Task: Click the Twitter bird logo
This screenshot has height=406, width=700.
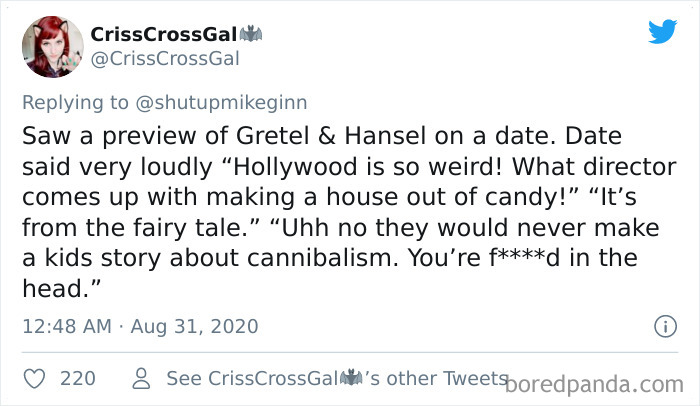Action: pyautogui.click(x=662, y=32)
